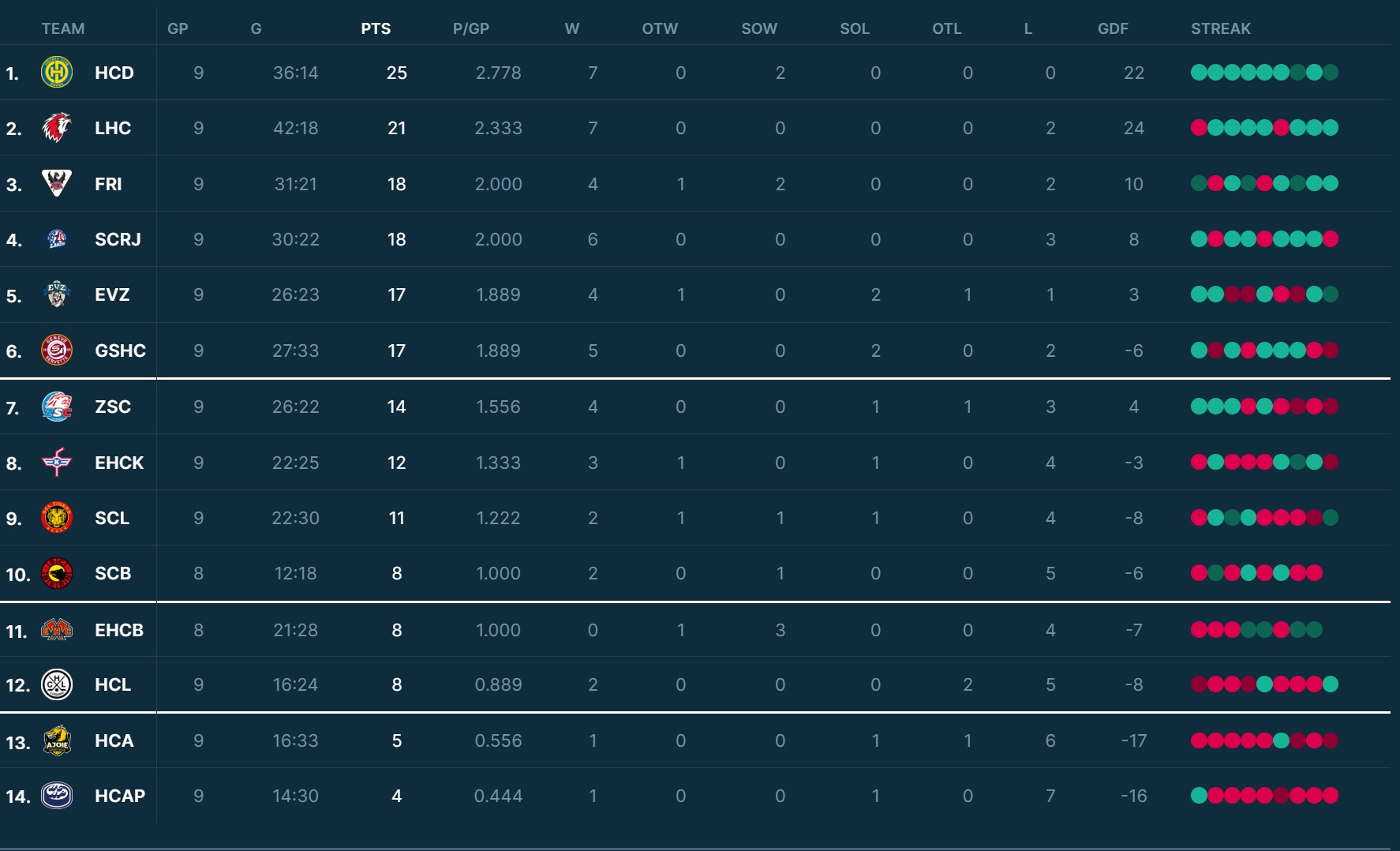Open the SCRJ team name link
Image resolution: width=1400 pixels, height=851 pixels.
point(118,239)
